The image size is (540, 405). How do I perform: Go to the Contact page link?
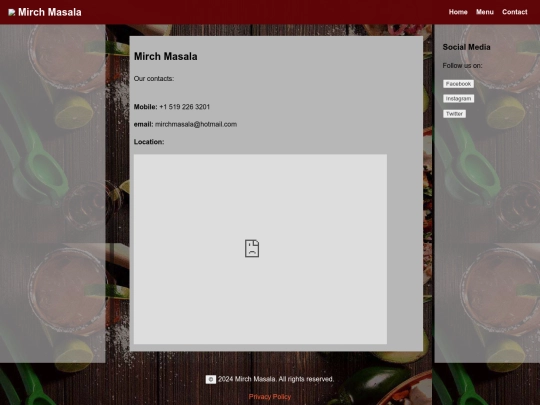(515, 12)
